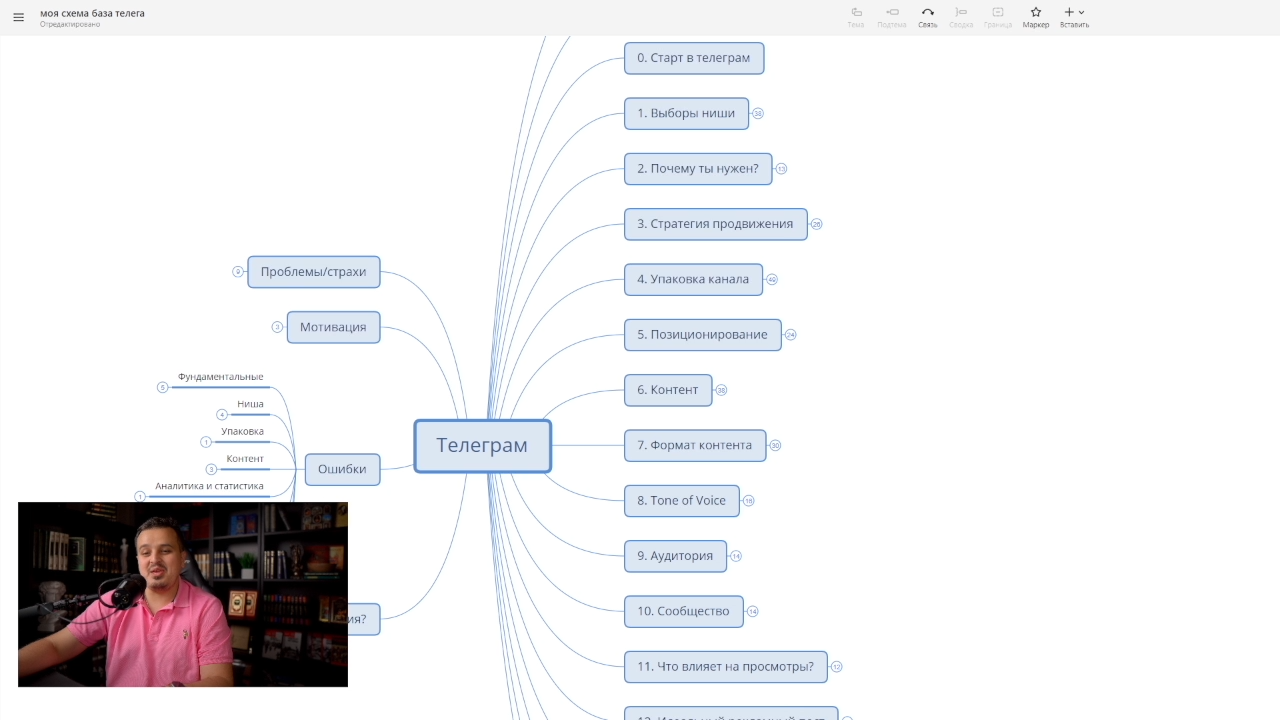Open the Маркер star tool
This screenshot has width=1280, height=720.
[1036, 17]
